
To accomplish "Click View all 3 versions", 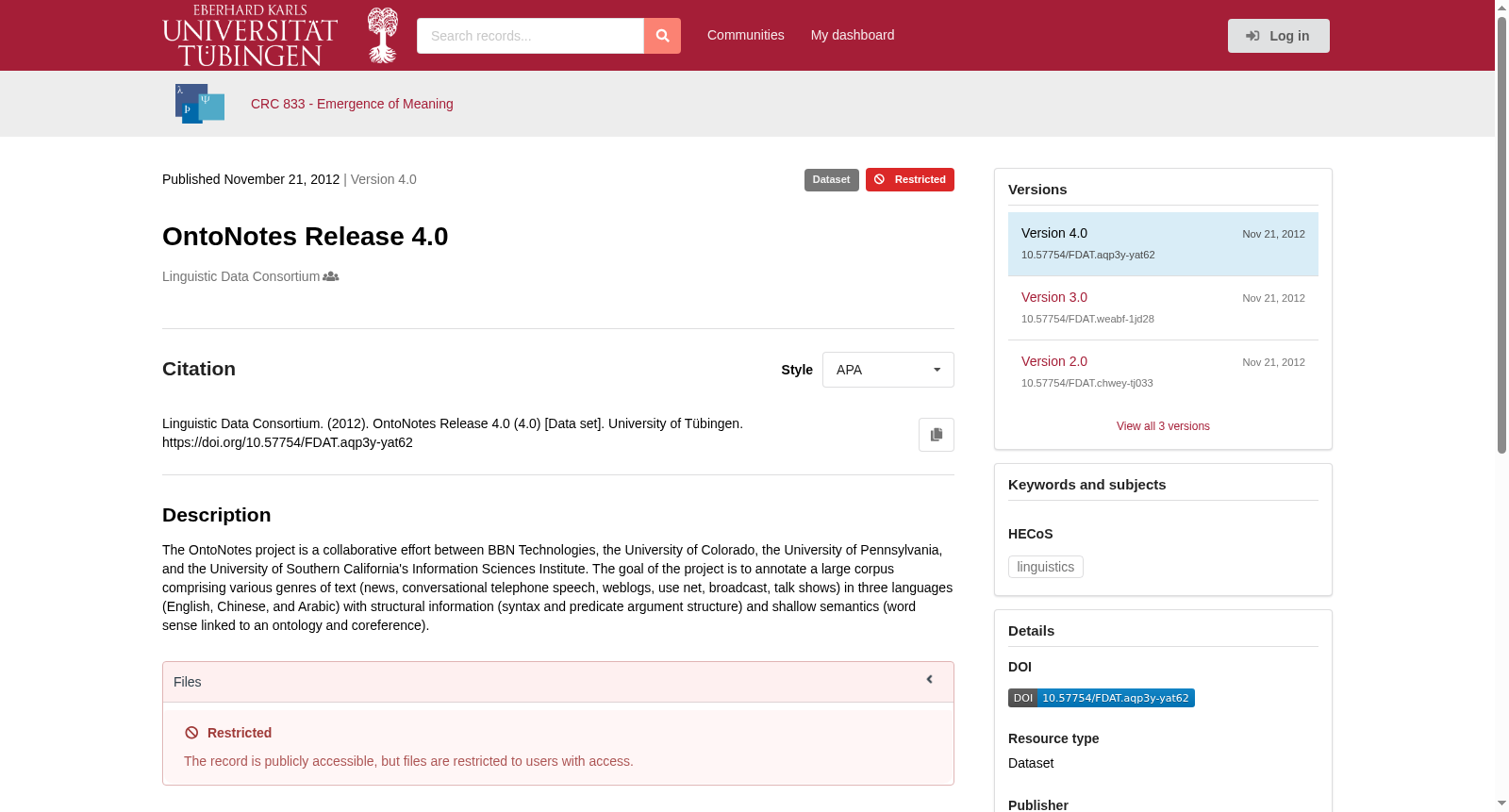I will (1163, 426).
